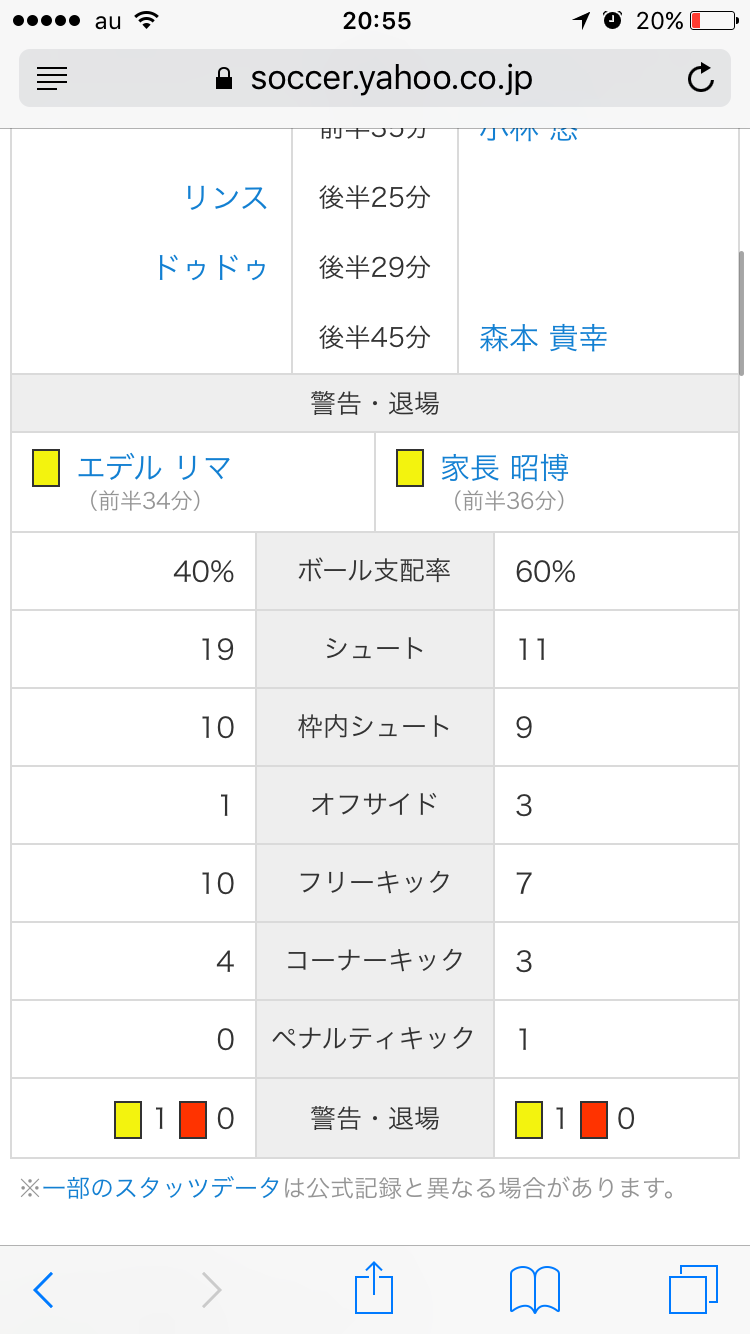Open player link リンス
This screenshot has width=750, height=1334.
226,197
